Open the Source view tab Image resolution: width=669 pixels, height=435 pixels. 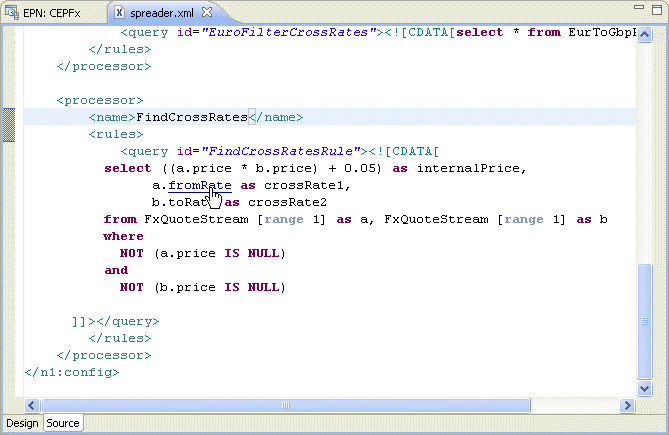coord(63,423)
